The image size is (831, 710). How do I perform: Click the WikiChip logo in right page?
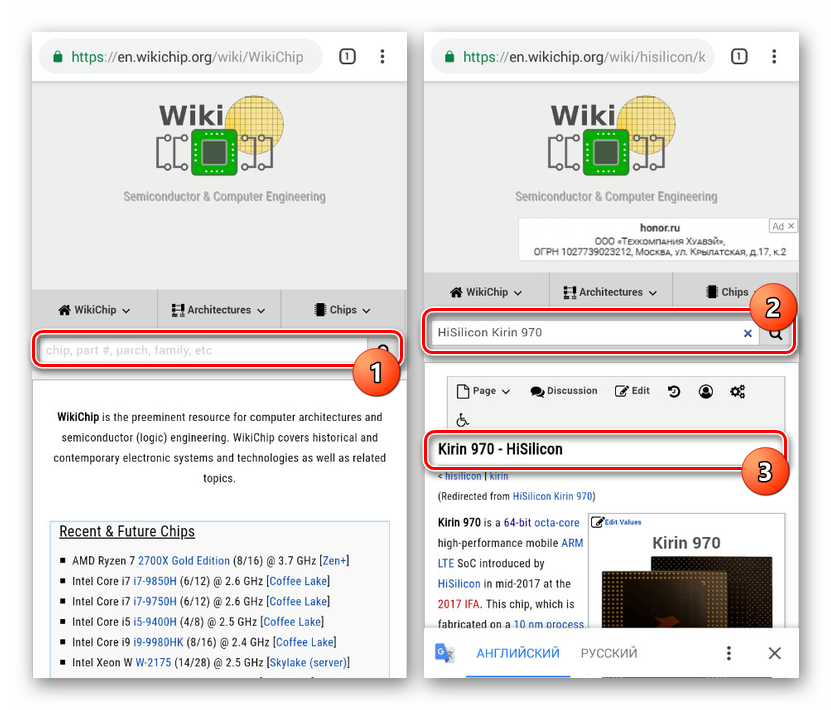tap(611, 136)
